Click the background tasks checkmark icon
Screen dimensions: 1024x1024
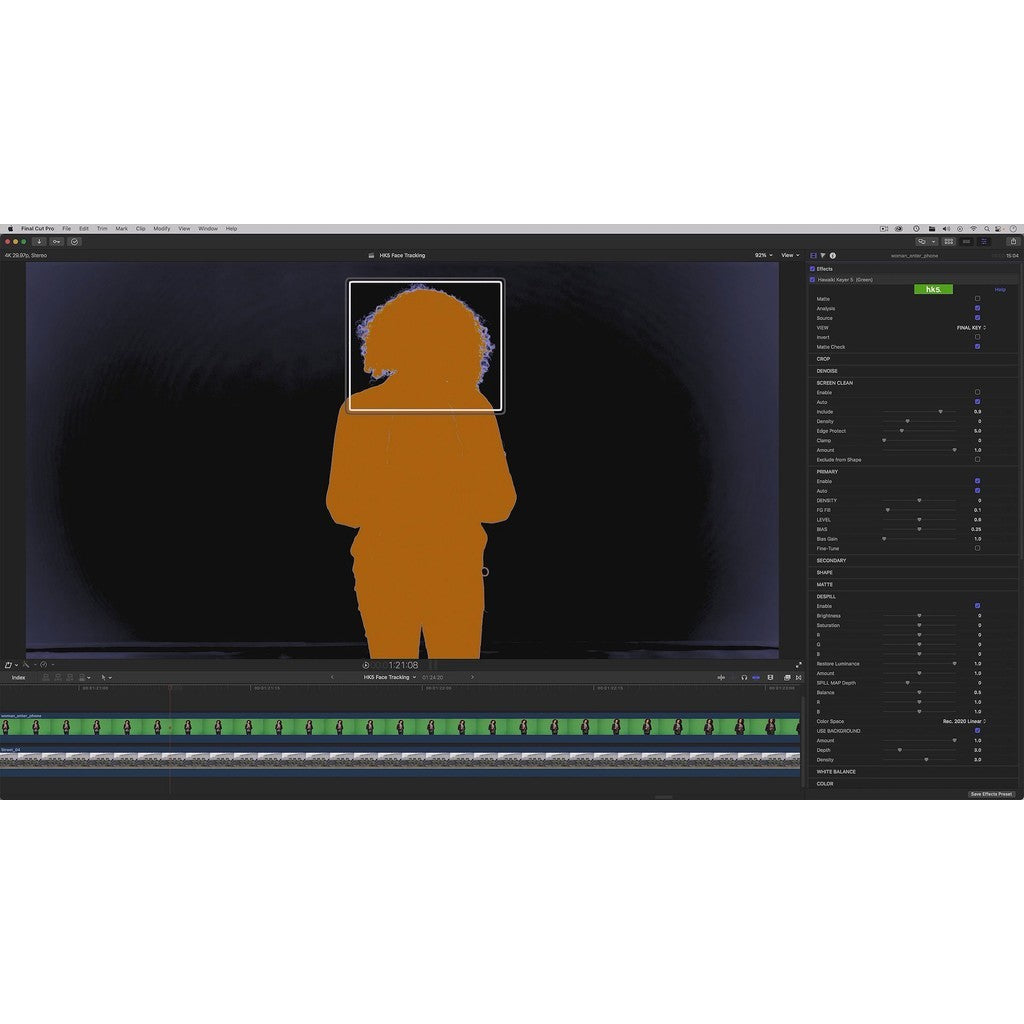pyautogui.click(x=74, y=242)
